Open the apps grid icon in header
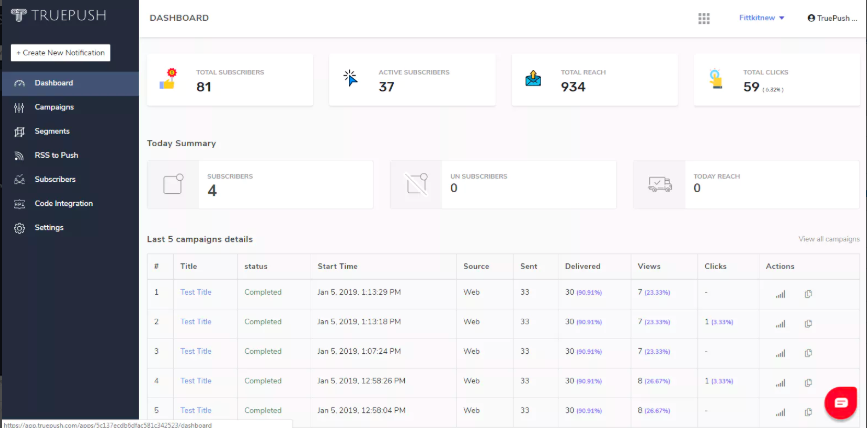 (x=703, y=19)
